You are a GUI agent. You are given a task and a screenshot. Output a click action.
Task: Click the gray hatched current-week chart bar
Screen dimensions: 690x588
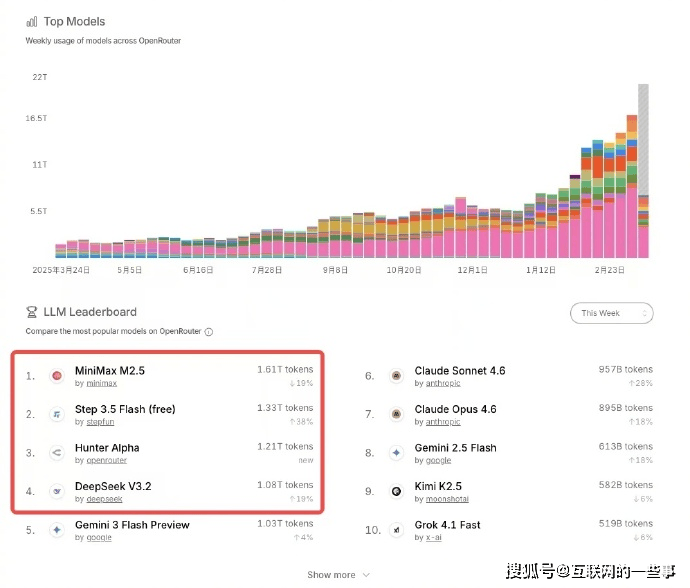643,139
